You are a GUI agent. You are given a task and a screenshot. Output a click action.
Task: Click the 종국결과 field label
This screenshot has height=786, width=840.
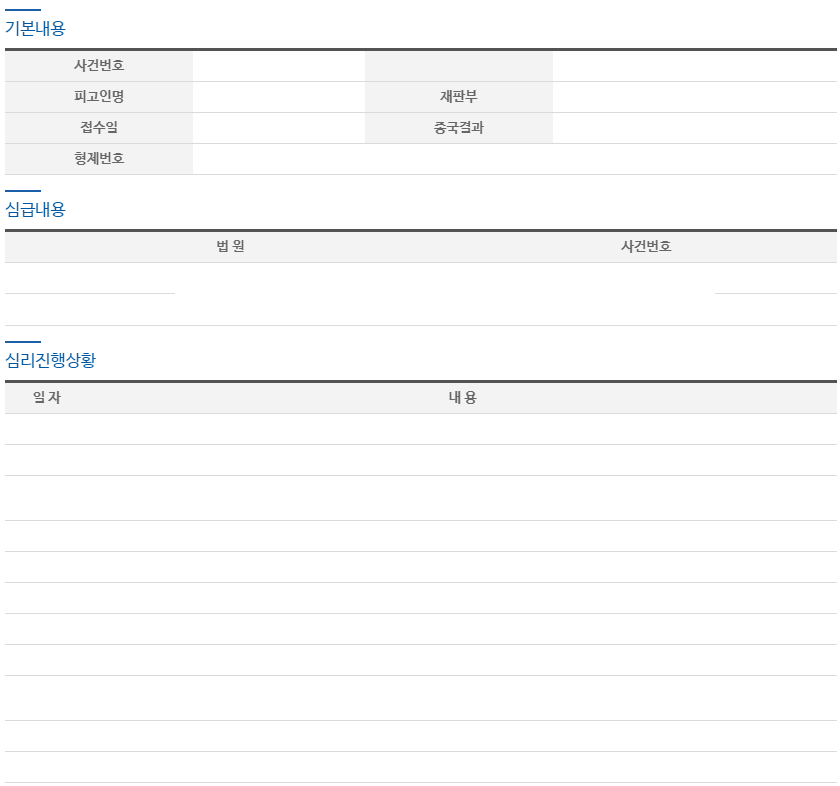pyautogui.click(x=459, y=128)
